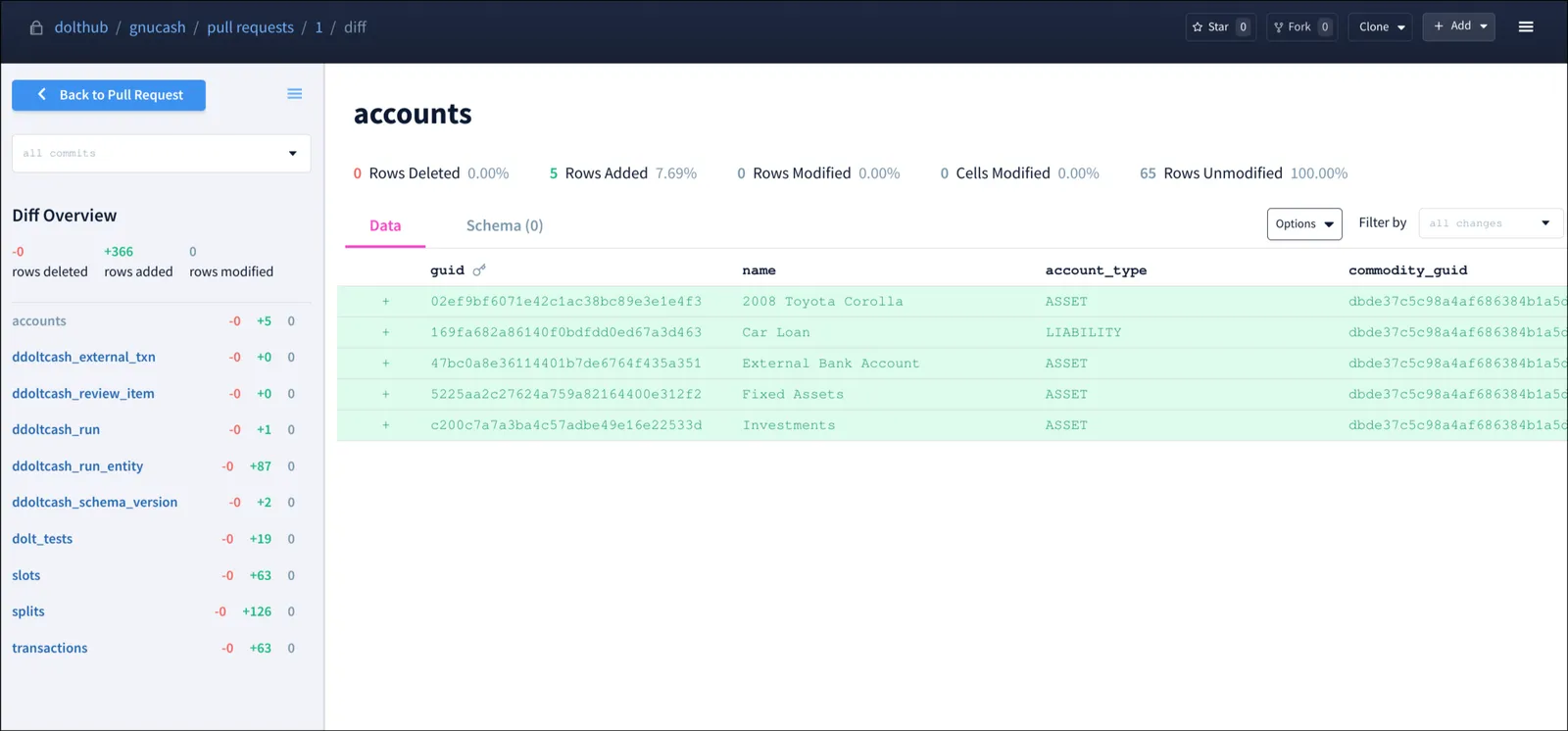Screen dimensions: 1568x731
Task: Click the 2008 Toyota Corolla name cell
Action: click(x=822, y=302)
